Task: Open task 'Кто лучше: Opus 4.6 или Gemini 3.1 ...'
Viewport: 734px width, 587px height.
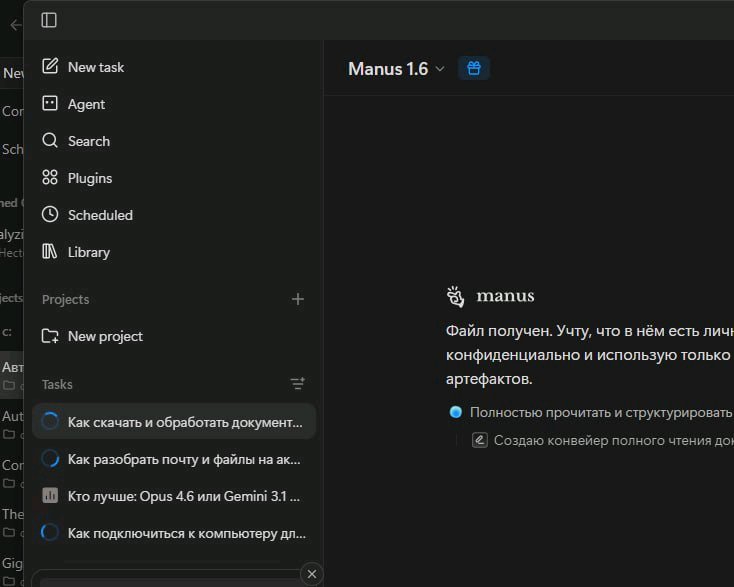Action: pos(174,496)
